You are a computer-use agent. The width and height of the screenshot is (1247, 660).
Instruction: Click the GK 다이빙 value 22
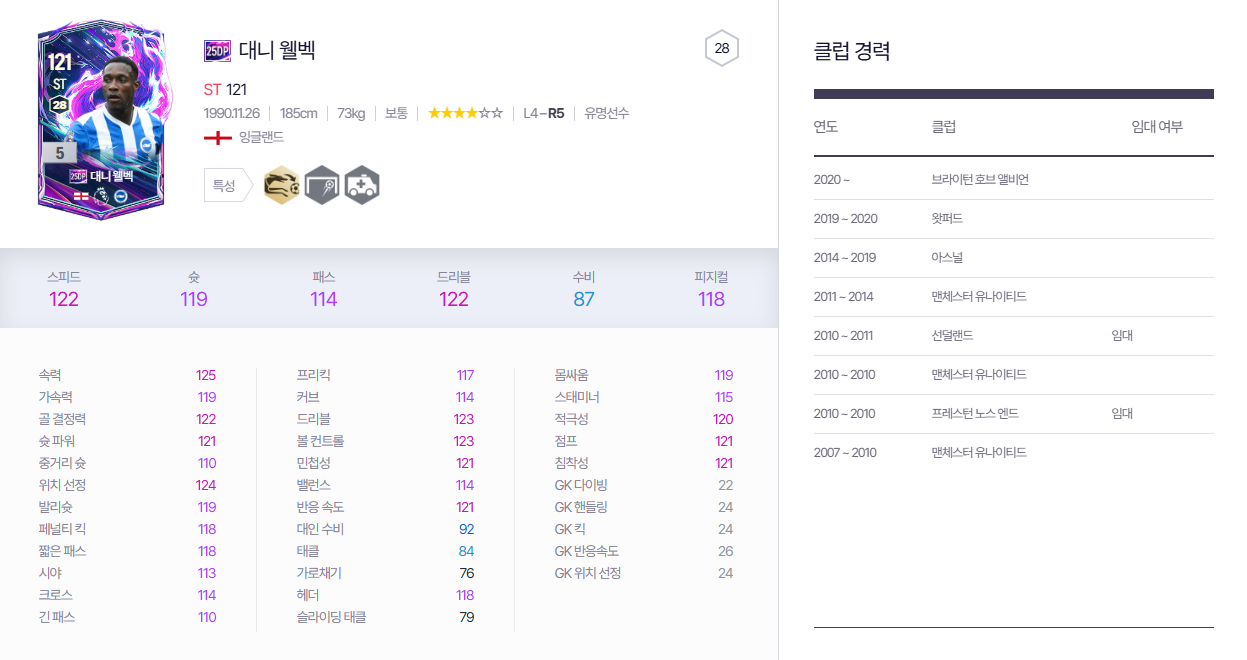725,485
